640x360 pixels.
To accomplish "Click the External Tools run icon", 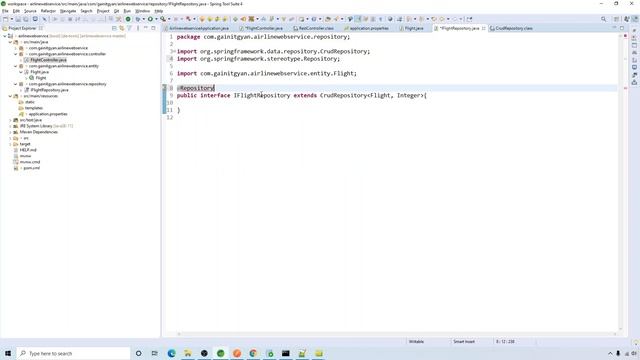I will [x=163, y=19].
